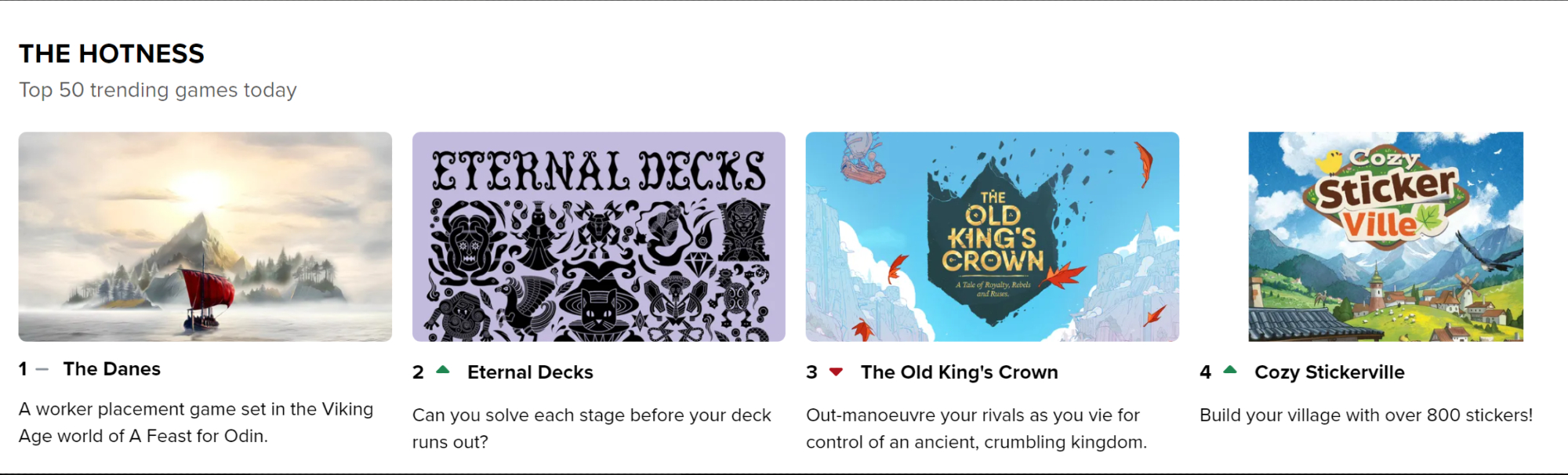Screen dimensions: 1568x475
Task: Click rank number 4 next to Cozy Stickerville
Action: pos(1206,372)
